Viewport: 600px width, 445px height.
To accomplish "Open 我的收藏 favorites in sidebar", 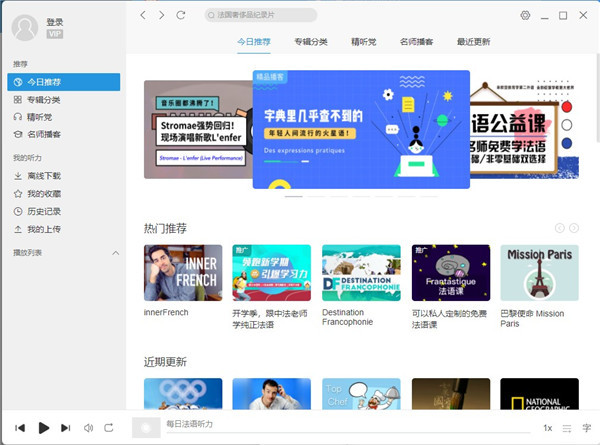I will 43,194.
